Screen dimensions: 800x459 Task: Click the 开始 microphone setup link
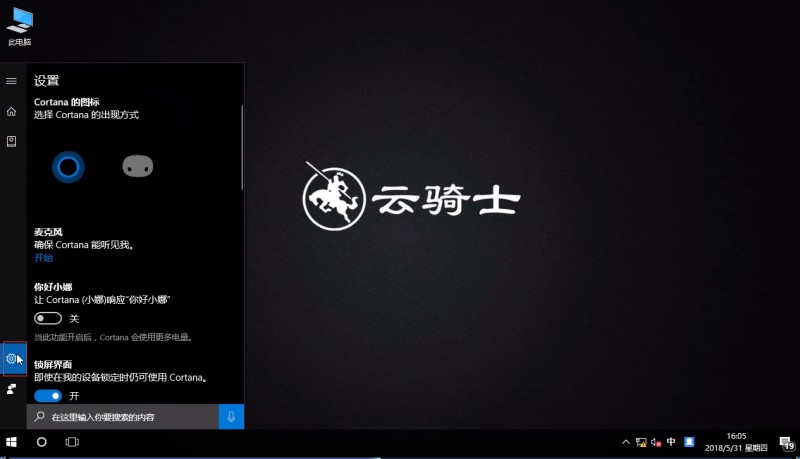point(43,258)
